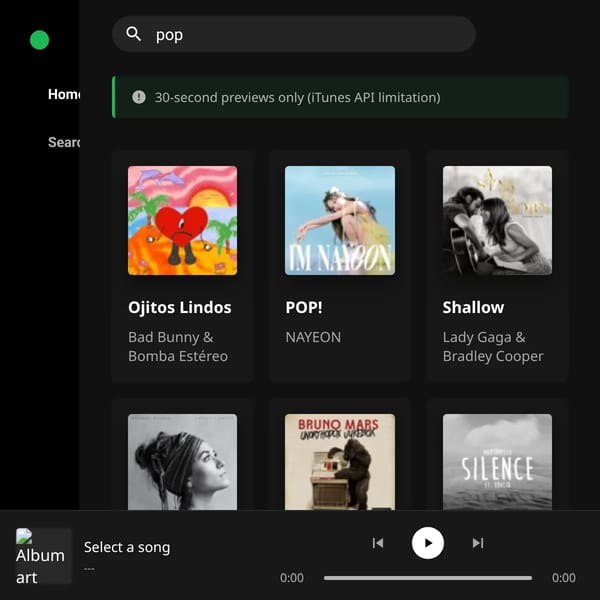Image resolution: width=600 pixels, height=600 pixels.
Task: Open the IM NAYEON album cover
Action: tap(340, 220)
